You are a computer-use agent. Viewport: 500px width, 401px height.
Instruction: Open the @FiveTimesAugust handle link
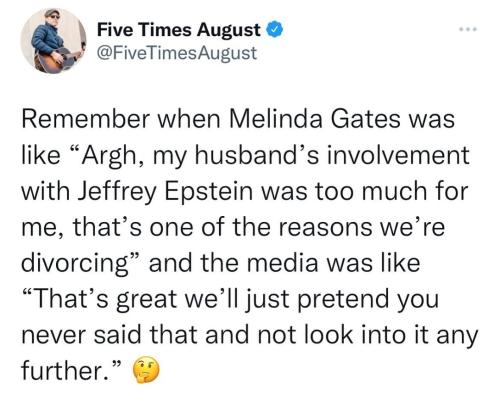177,53
